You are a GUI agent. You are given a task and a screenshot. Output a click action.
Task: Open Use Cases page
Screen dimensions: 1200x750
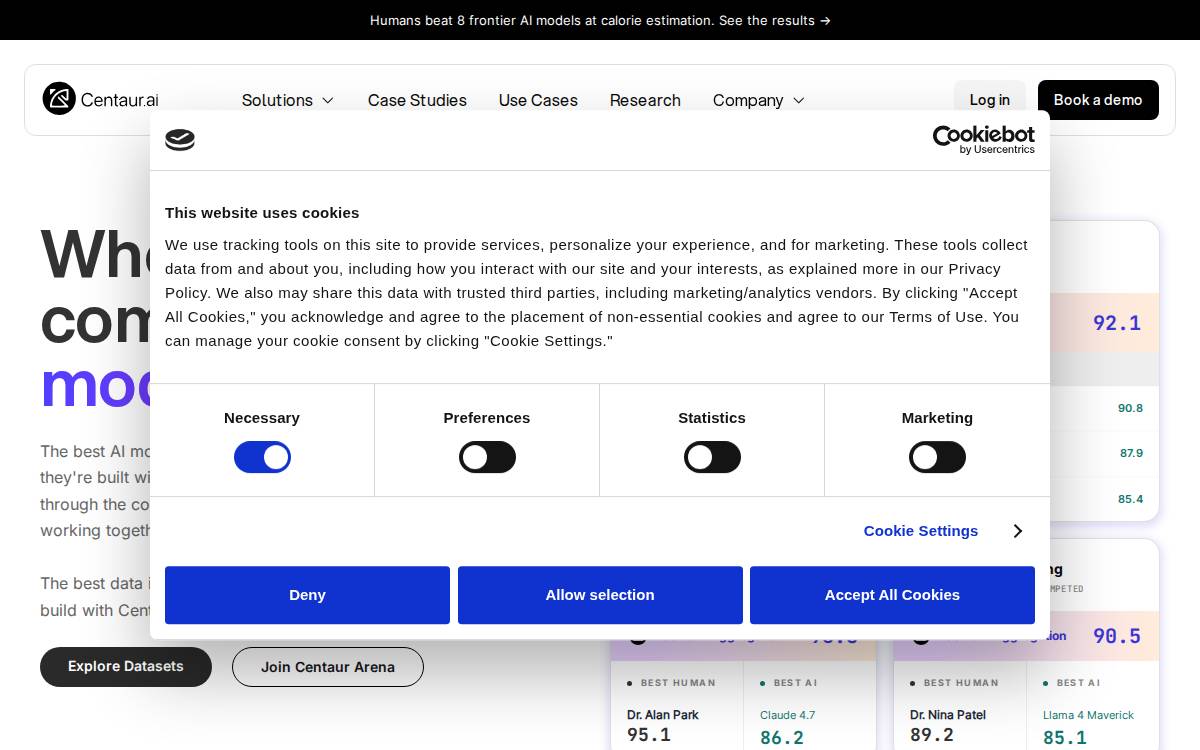538,100
